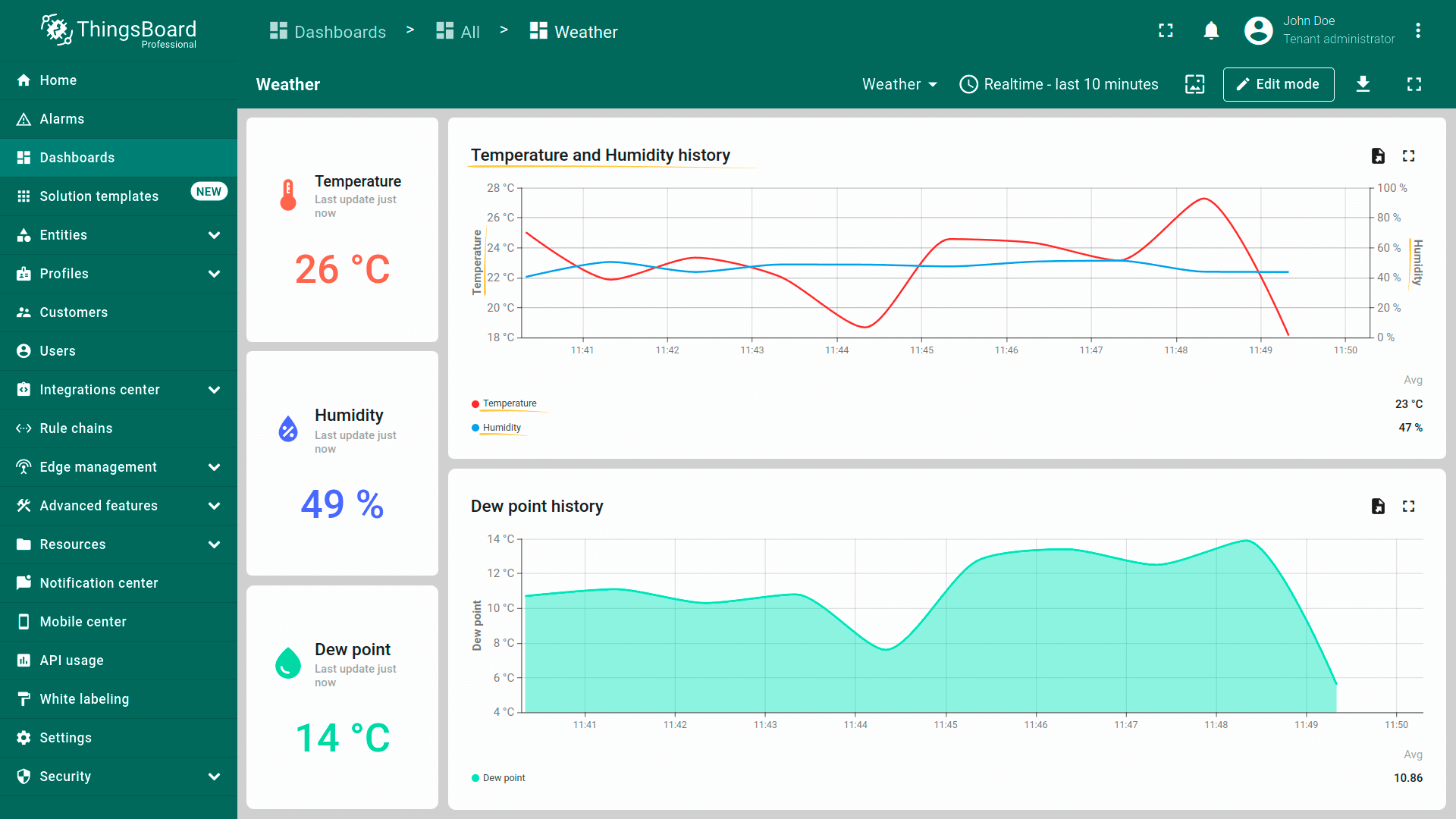Open the Weather state dropdown

click(899, 84)
